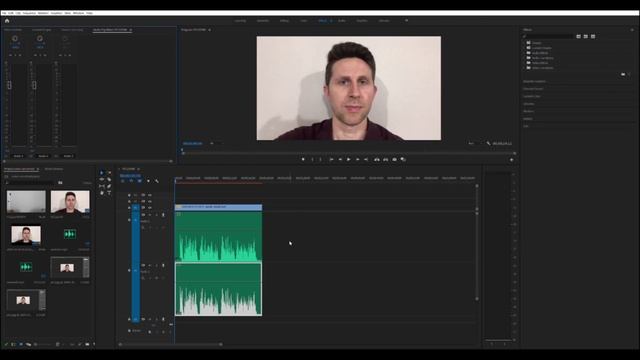Click the first pan knob in the mixer
Screen dimensions: 640x360
point(15,38)
